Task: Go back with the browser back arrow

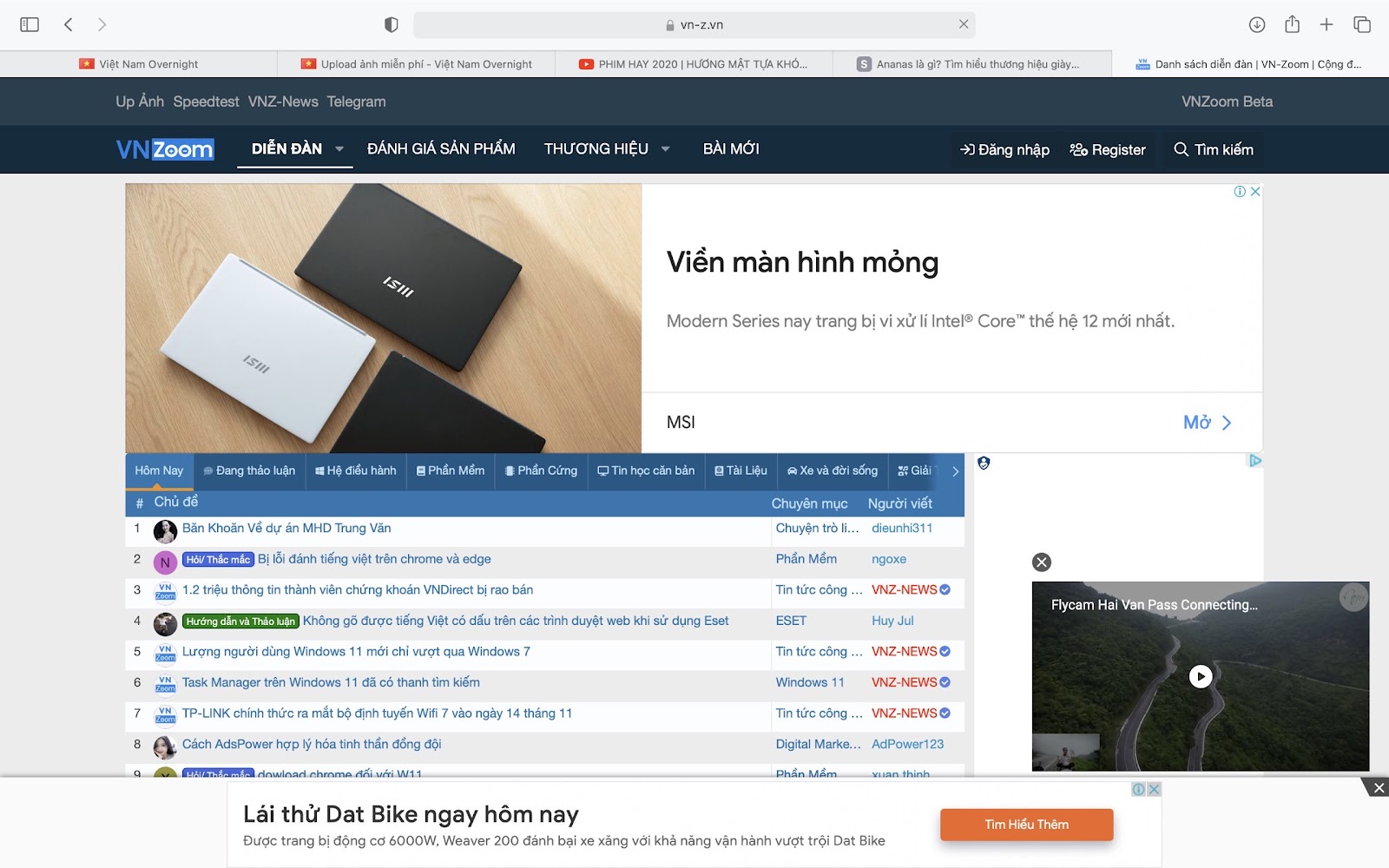Action: tap(69, 24)
